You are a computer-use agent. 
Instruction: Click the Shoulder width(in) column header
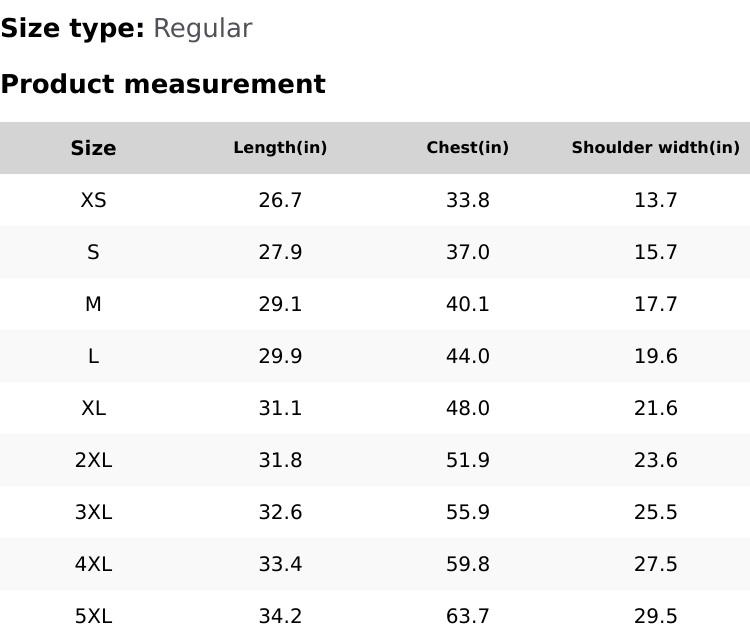[x=655, y=148]
